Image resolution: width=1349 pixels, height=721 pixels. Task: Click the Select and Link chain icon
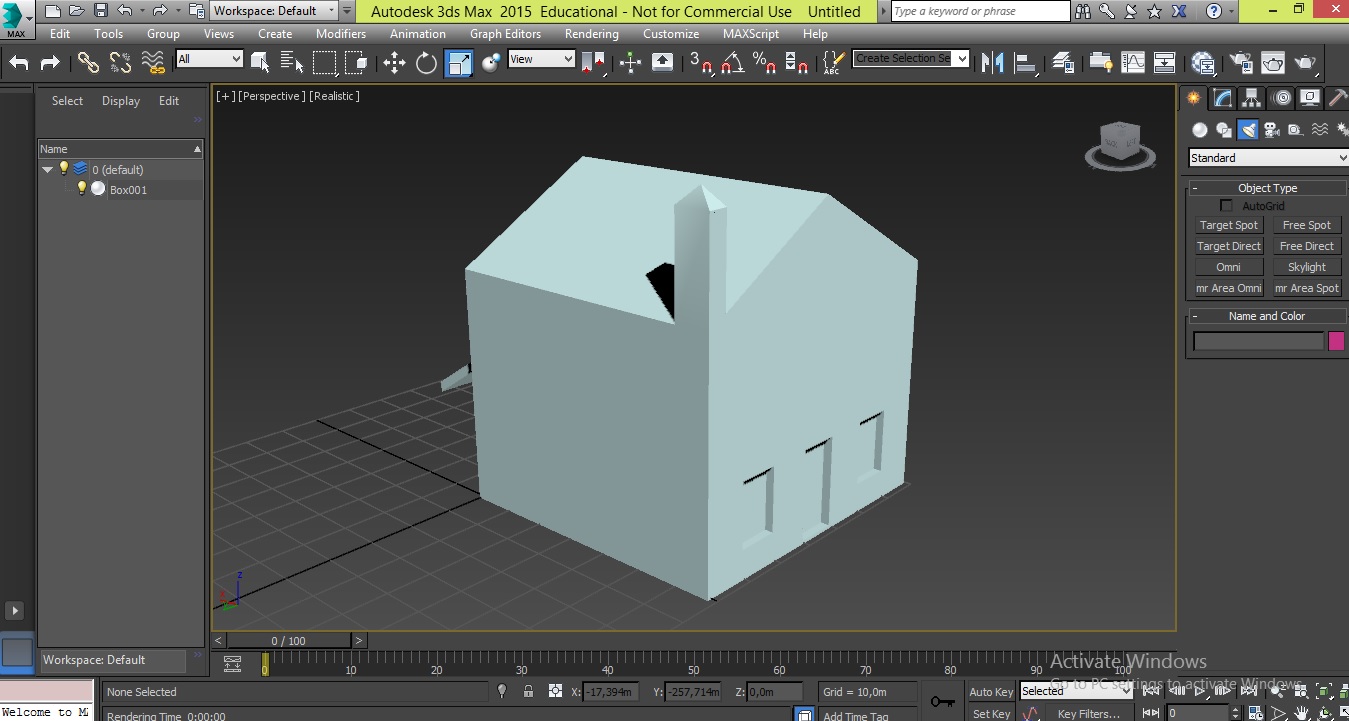coord(88,63)
